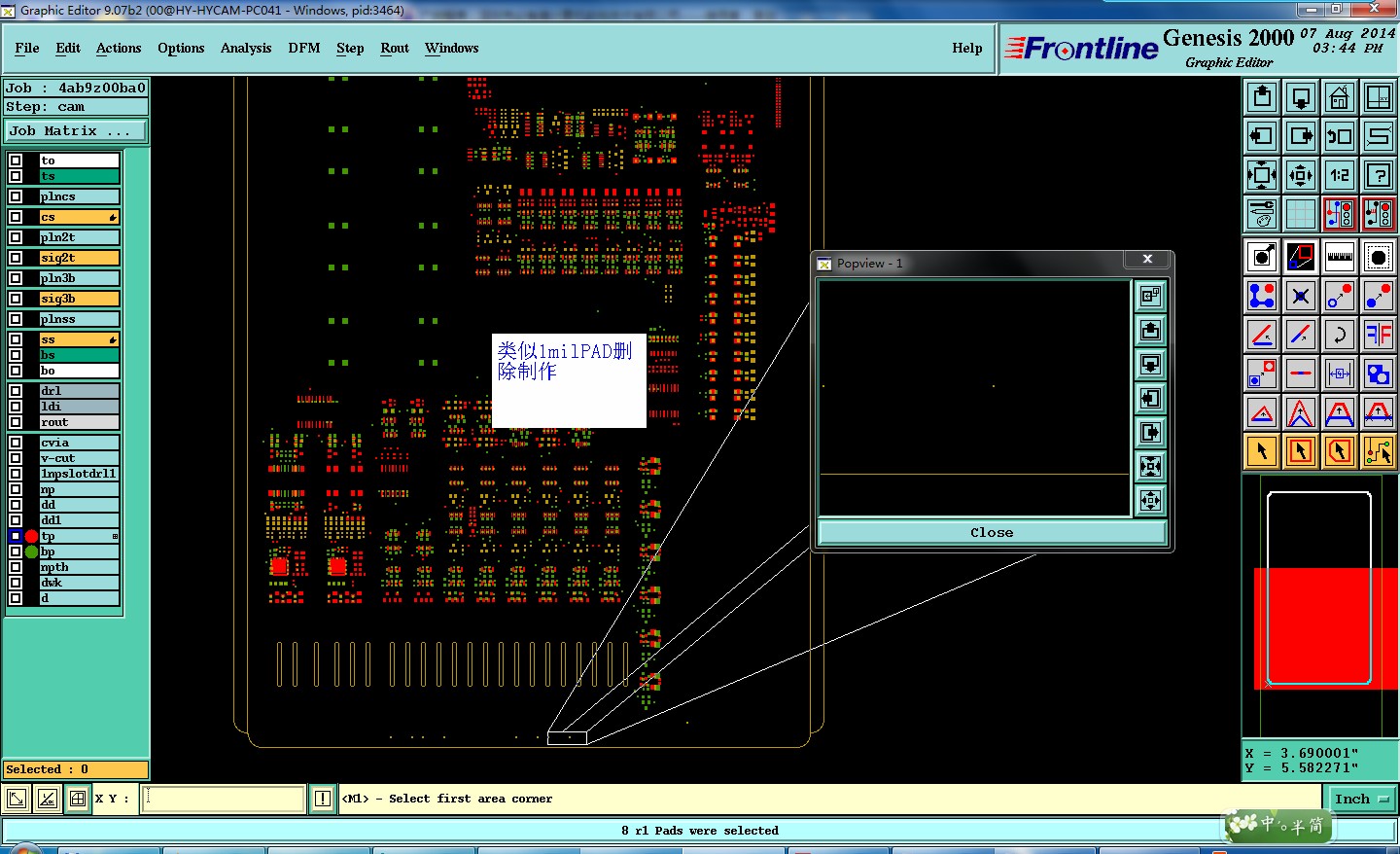Open the DFM menu
Viewport: 1400px width, 854px height.
304,48
